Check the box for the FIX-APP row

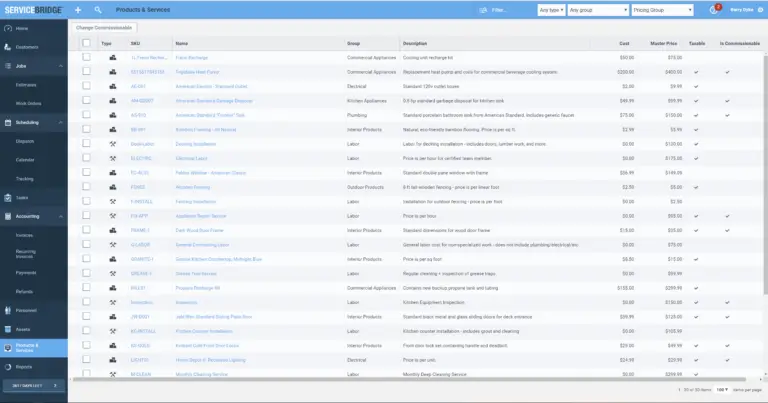pyautogui.click(x=86, y=215)
